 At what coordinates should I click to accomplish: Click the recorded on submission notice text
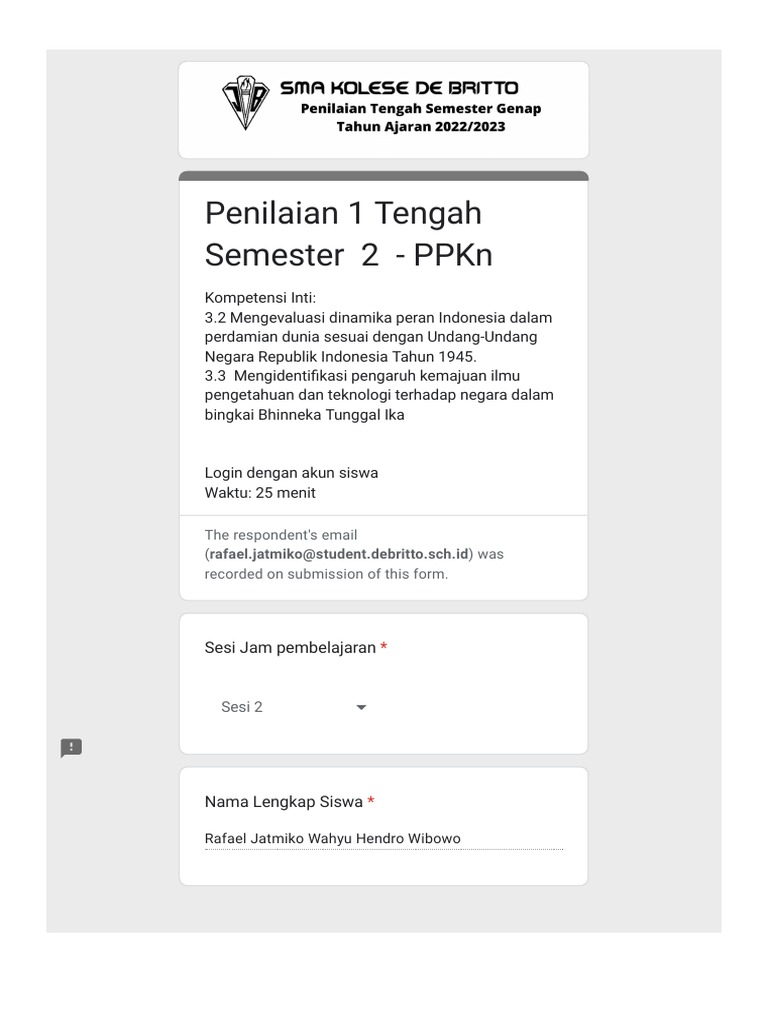326,574
